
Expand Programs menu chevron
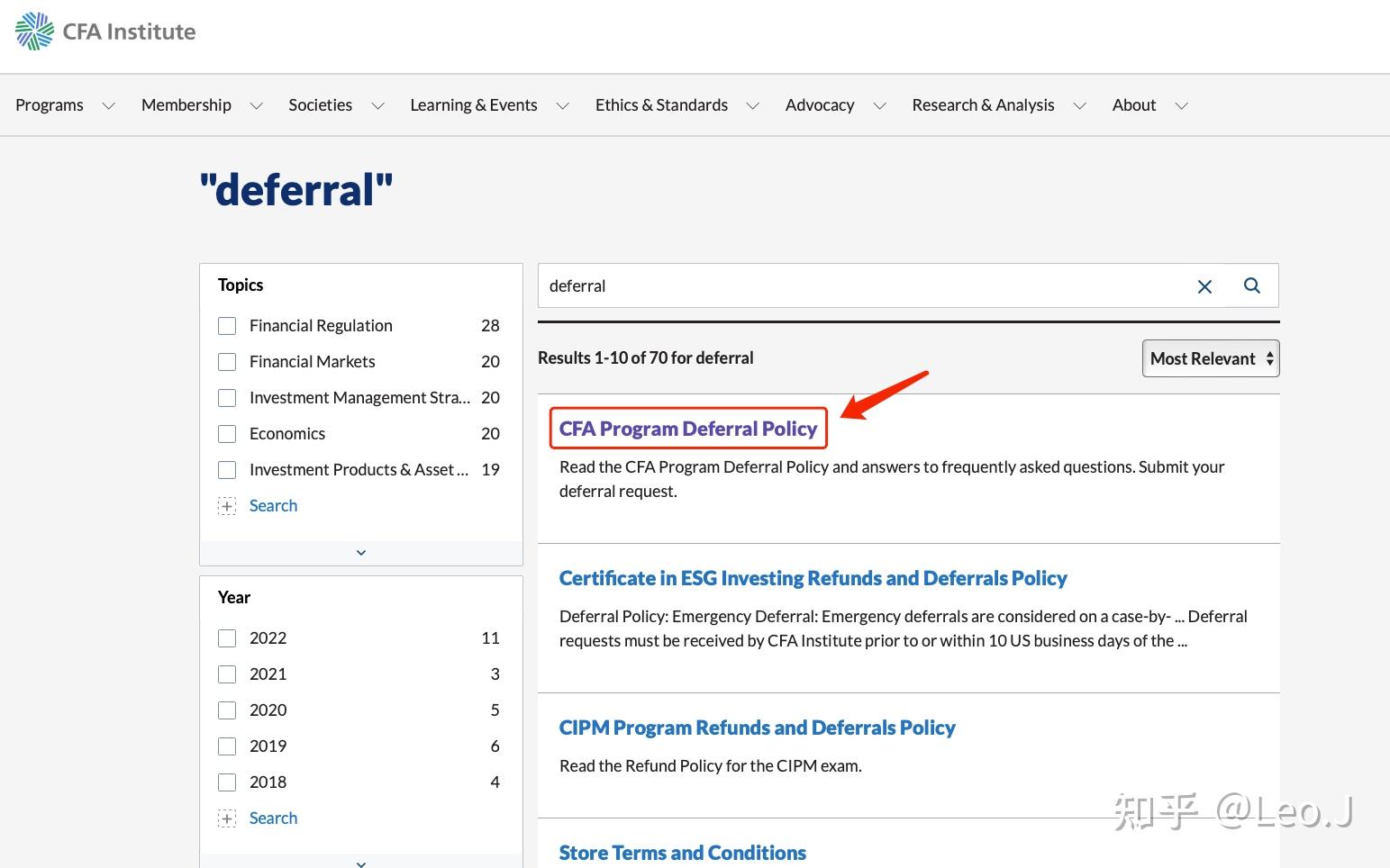pos(109,106)
